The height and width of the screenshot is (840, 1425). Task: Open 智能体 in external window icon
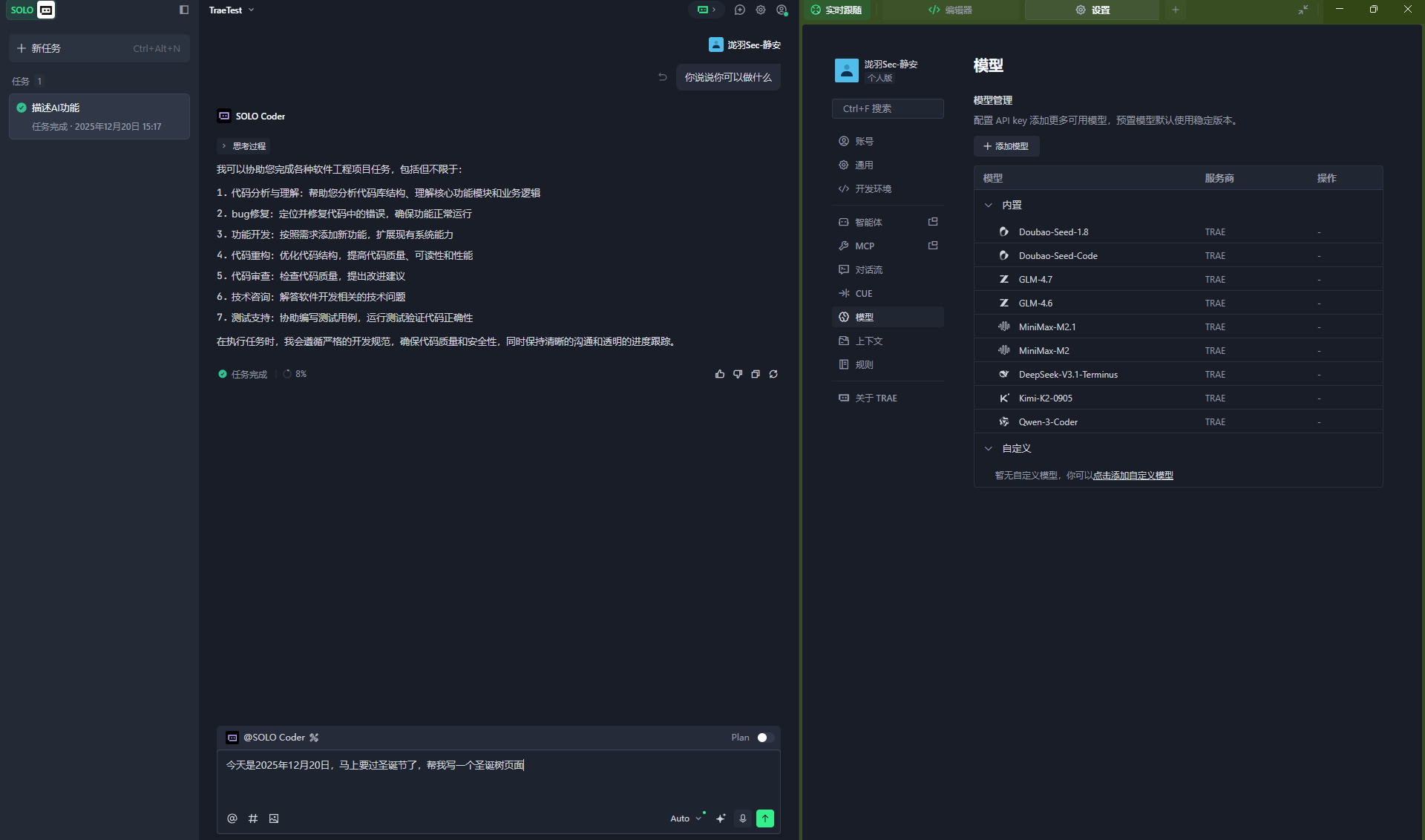click(x=934, y=222)
